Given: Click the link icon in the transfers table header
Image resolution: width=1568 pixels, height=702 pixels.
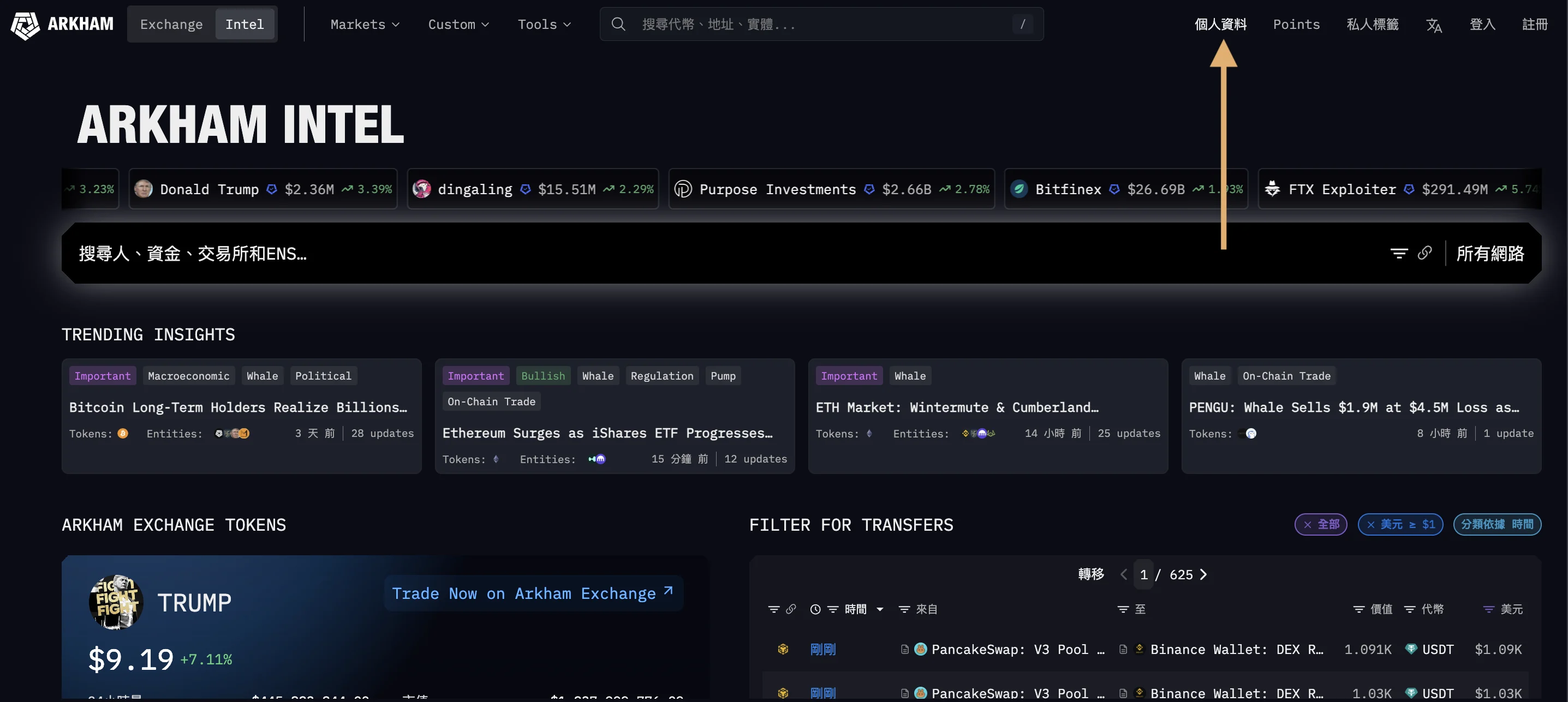Looking at the screenshot, I should 791,609.
